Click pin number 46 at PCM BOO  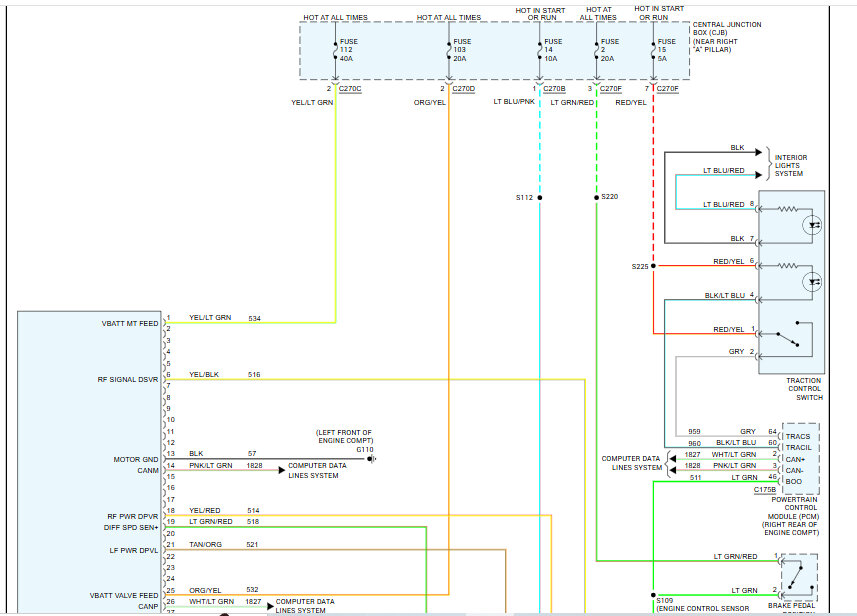click(772, 477)
